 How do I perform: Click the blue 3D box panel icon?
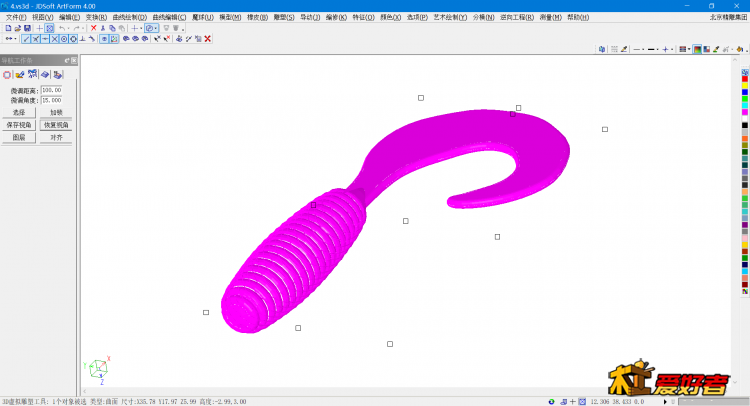pyautogui.click(x=45, y=74)
